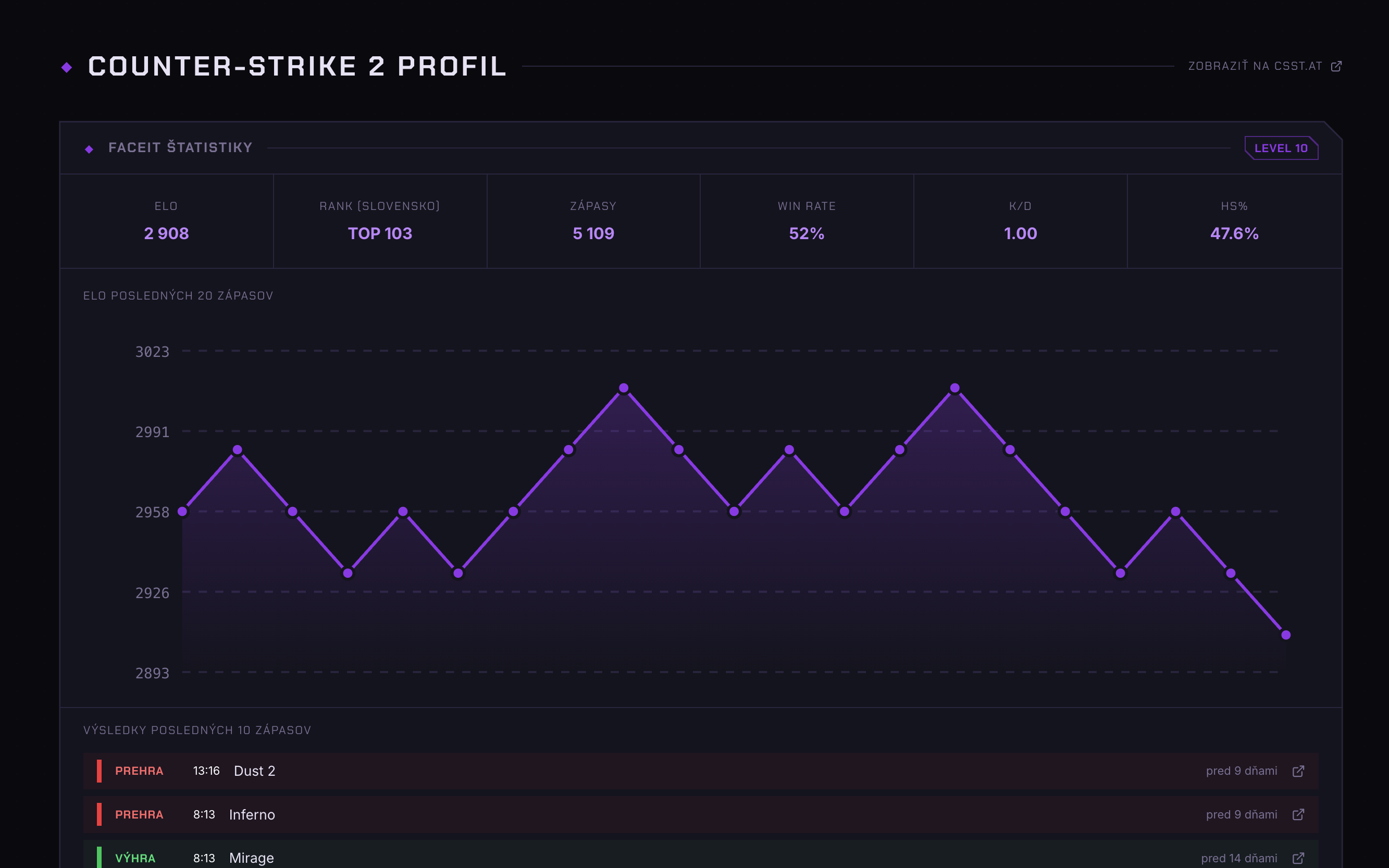The width and height of the screenshot is (1389, 868).
Task: Select the K/D stat showing 1.00
Action: (x=1020, y=233)
